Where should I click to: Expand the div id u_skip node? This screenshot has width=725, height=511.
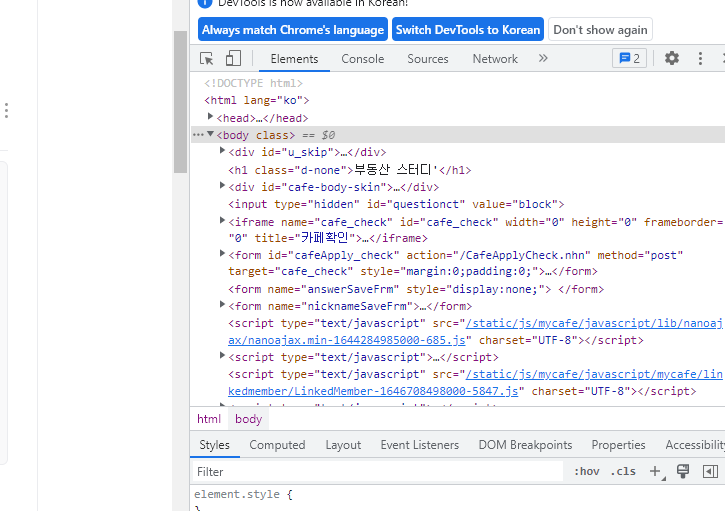(222, 150)
